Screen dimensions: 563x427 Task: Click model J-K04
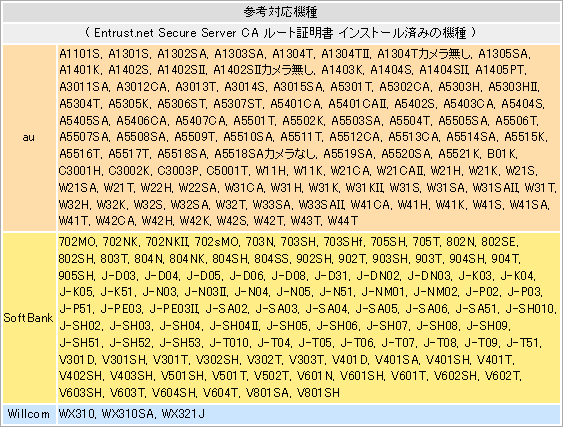click(x=517, y=276)
